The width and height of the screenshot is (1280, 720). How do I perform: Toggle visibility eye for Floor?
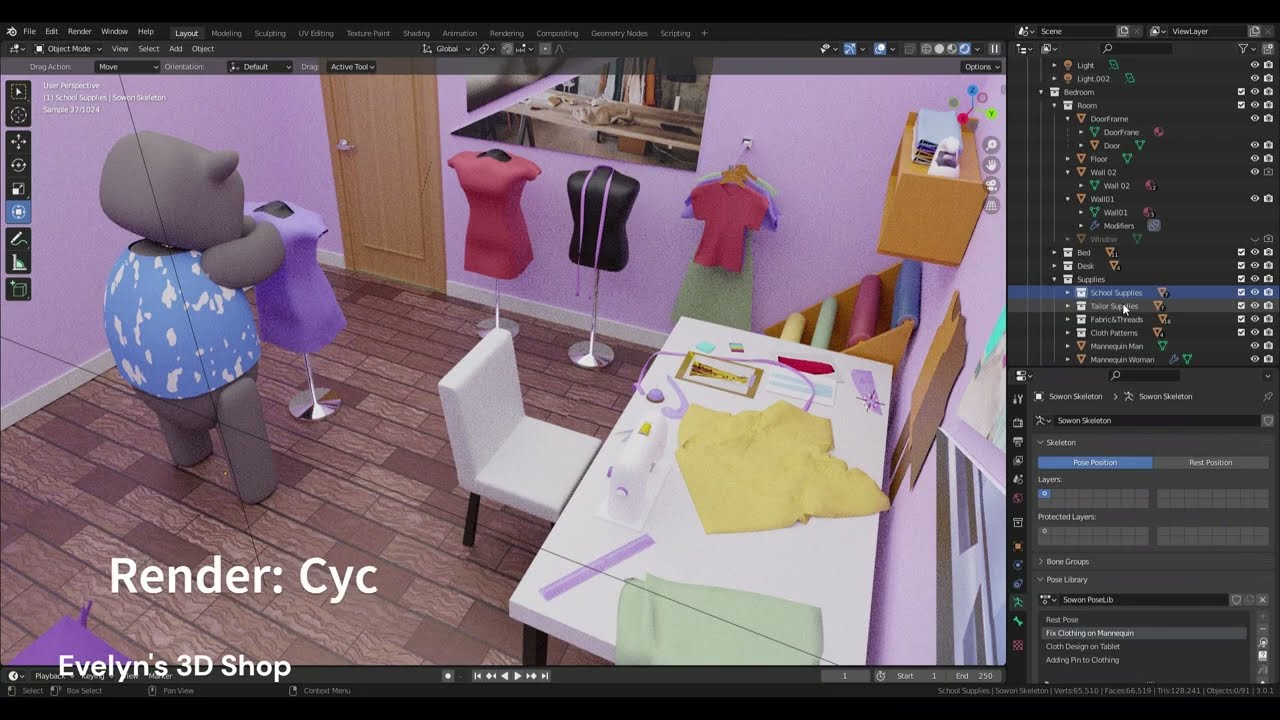click(1255, 158)
